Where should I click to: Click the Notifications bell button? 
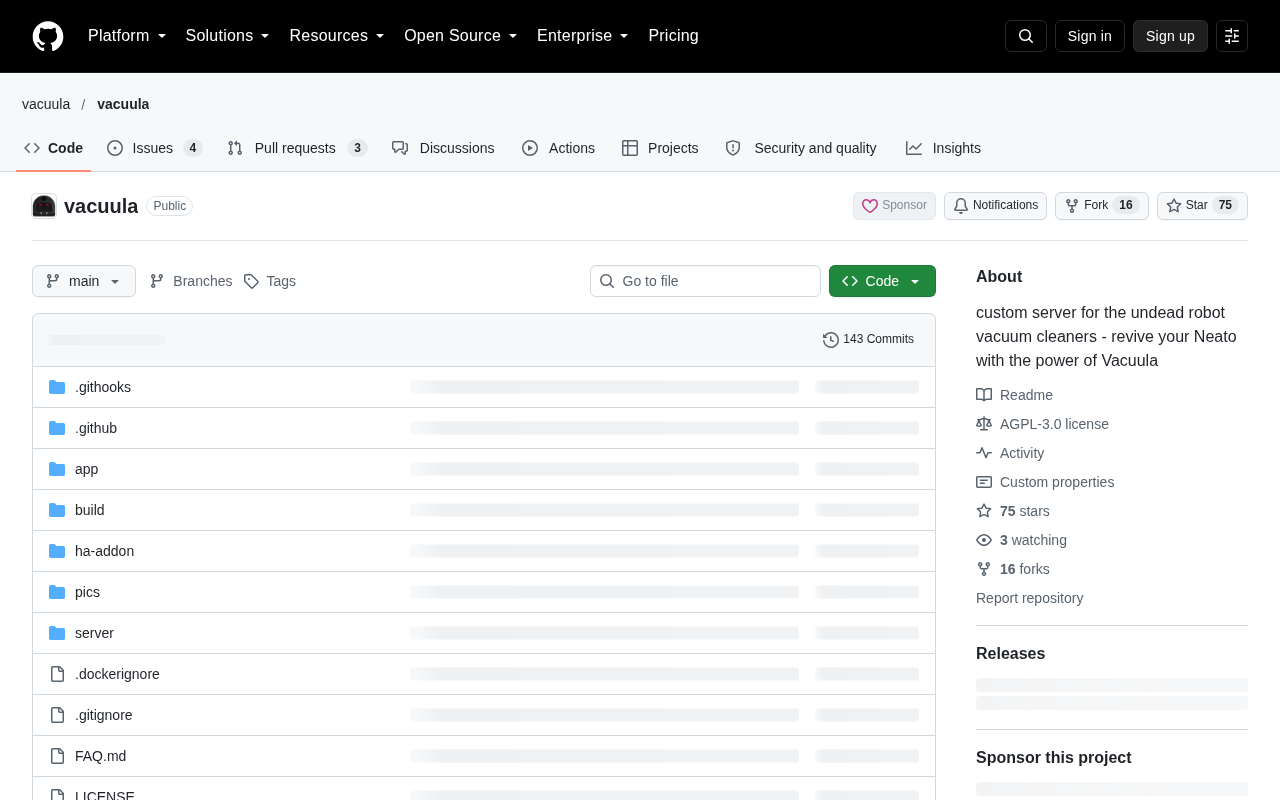point(995,206)
